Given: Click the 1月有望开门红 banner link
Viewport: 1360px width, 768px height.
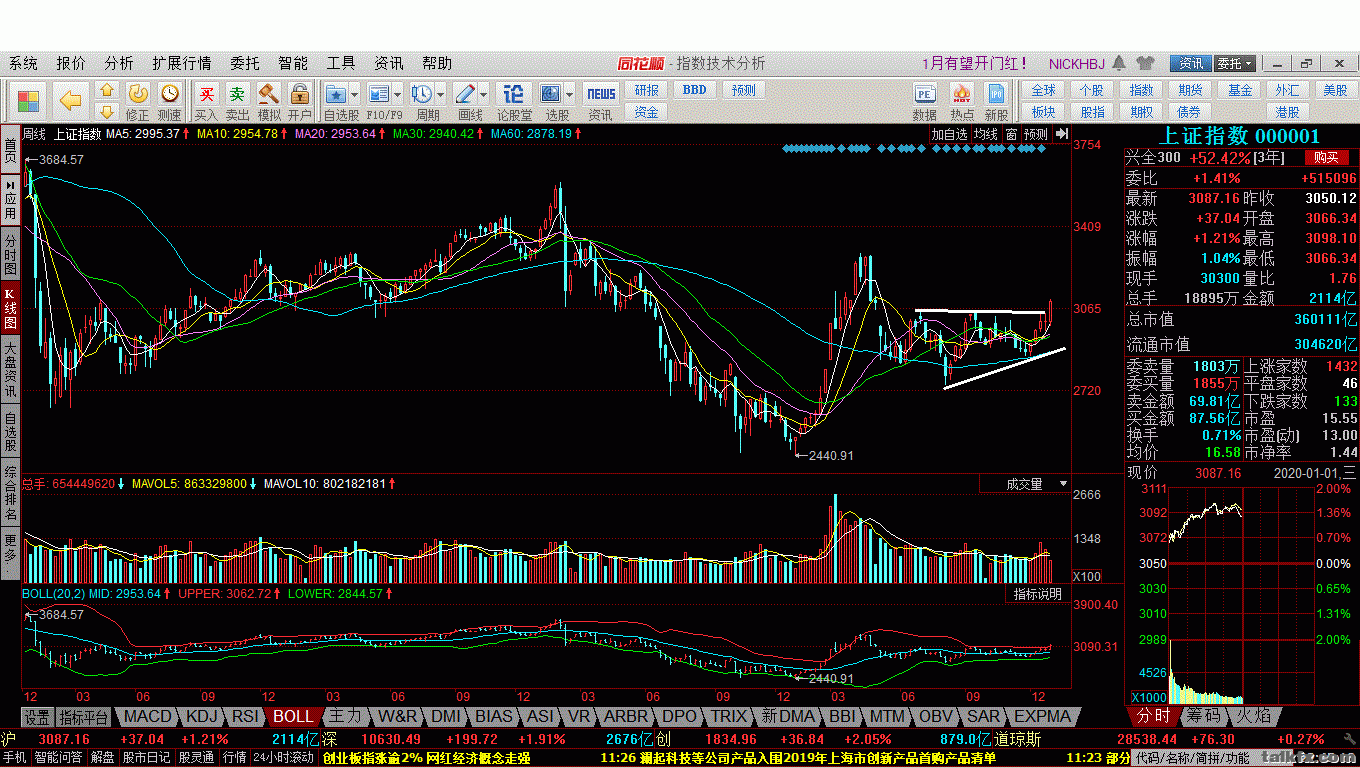Looking at the screenshot, I should coord(974,63).
